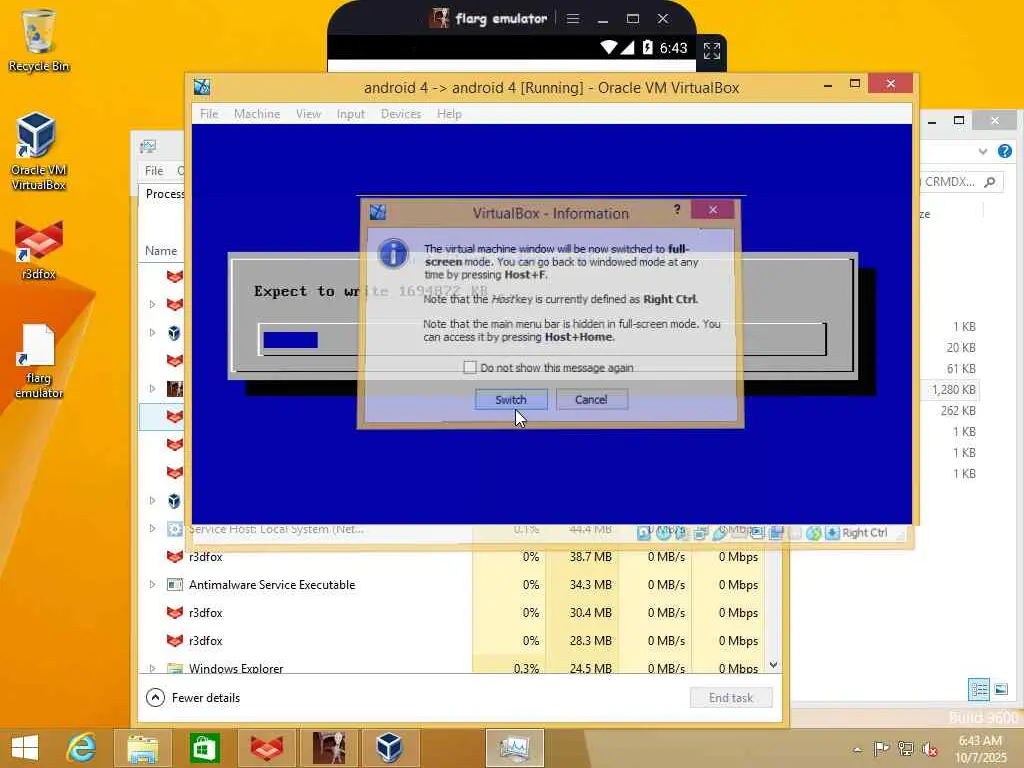
Task: Click the Explorer search box CRMDX
Action: point(959,182)
